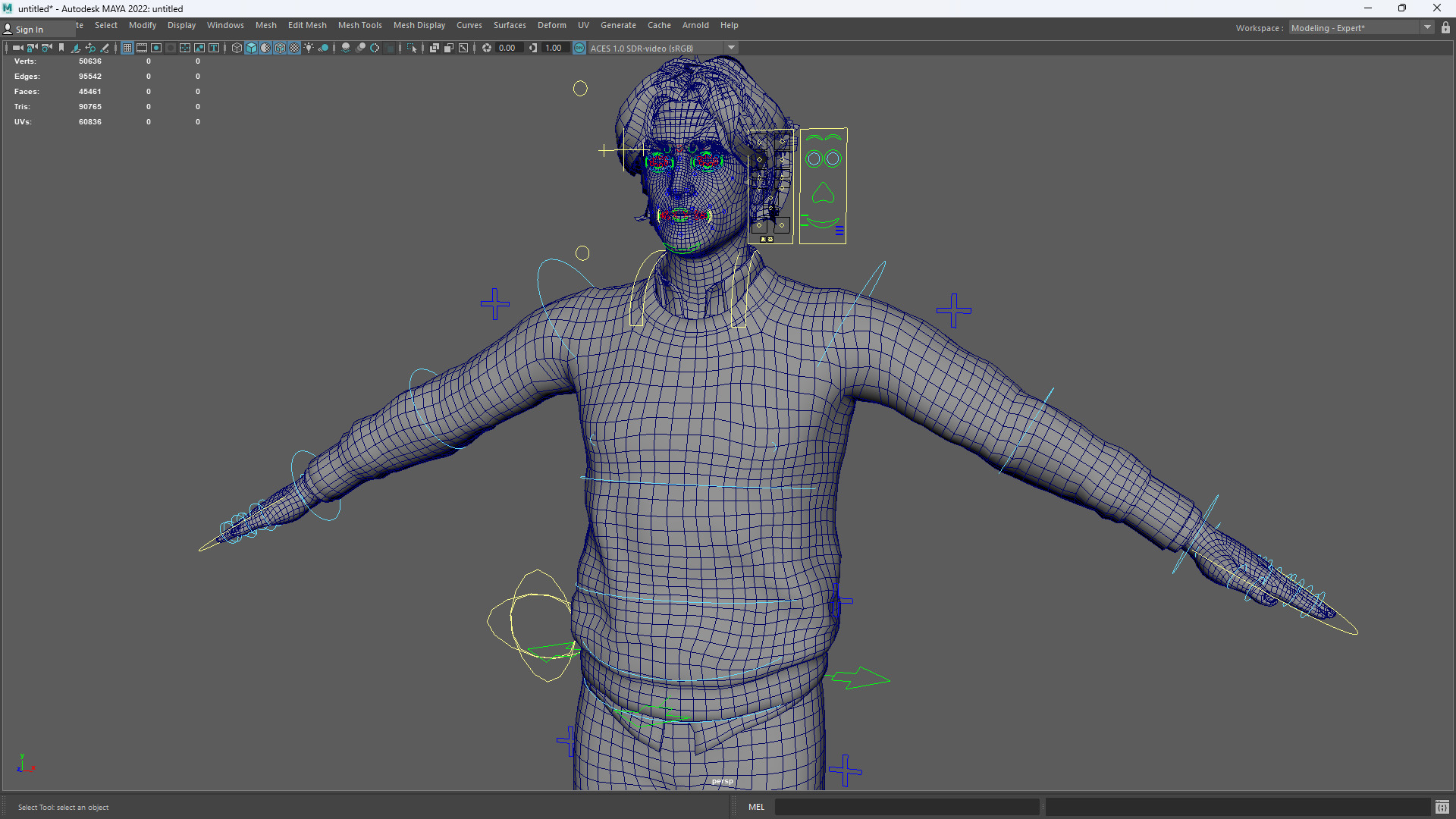Click the bookmarks icon in panel toolbar
1456x819 pixels.
(61, 48)
